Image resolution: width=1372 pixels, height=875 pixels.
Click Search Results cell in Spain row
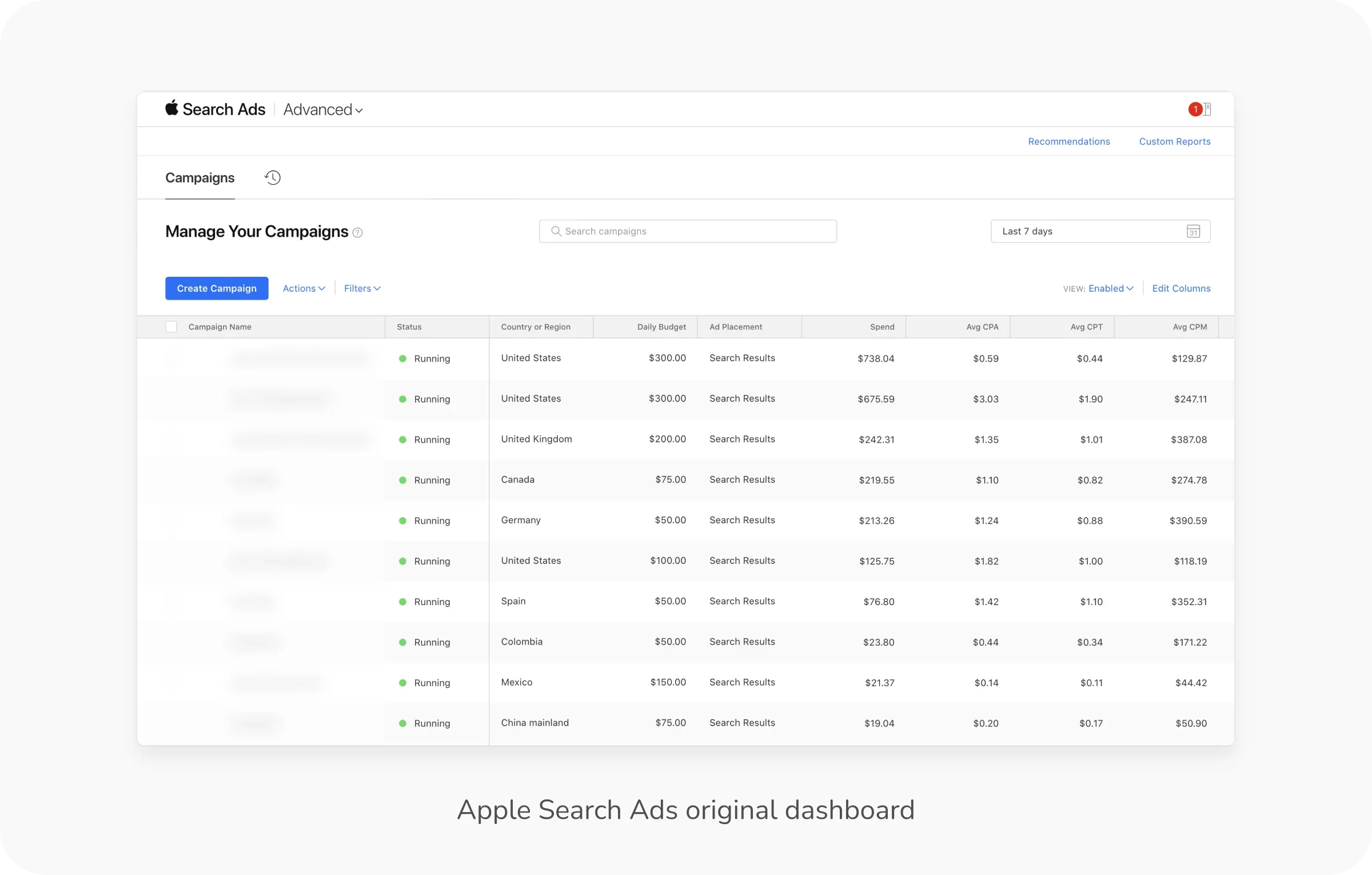[742, 601]
